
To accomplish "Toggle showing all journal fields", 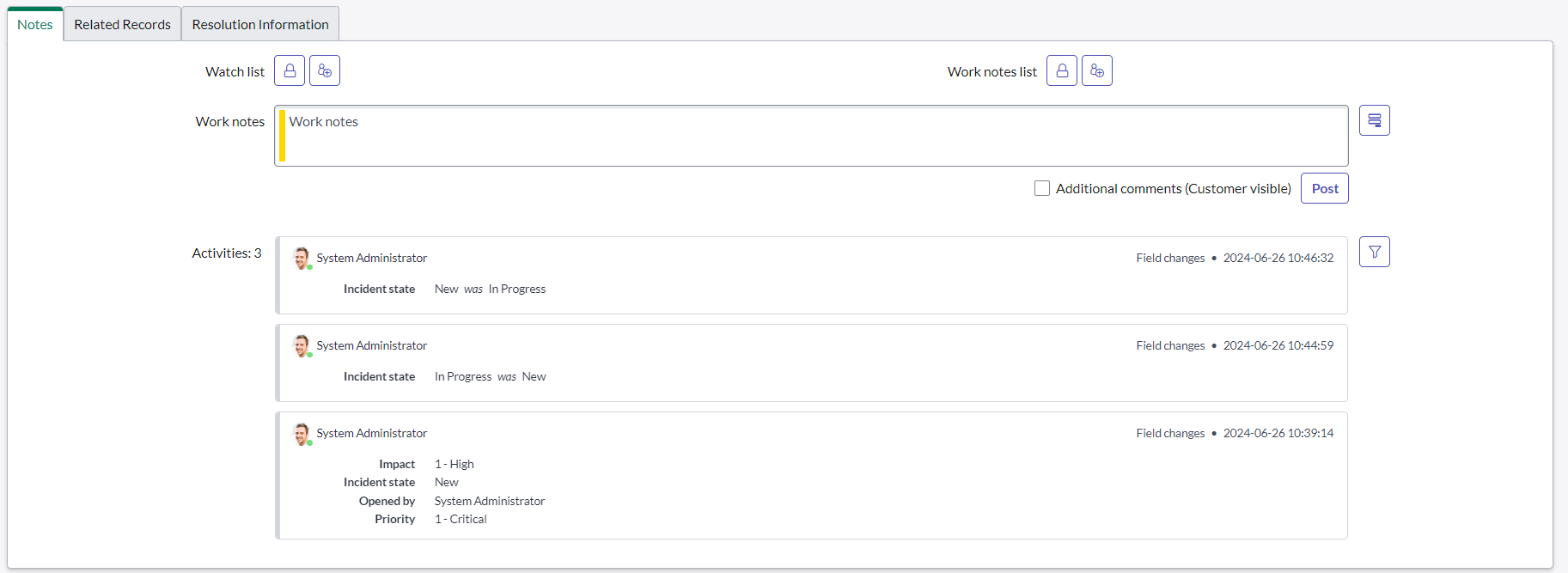I will pos(1374,120).
